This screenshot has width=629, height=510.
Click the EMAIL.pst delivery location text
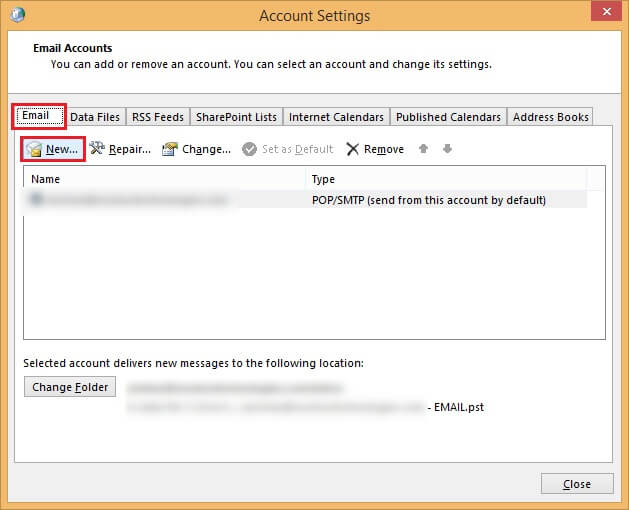click(456, 407)
